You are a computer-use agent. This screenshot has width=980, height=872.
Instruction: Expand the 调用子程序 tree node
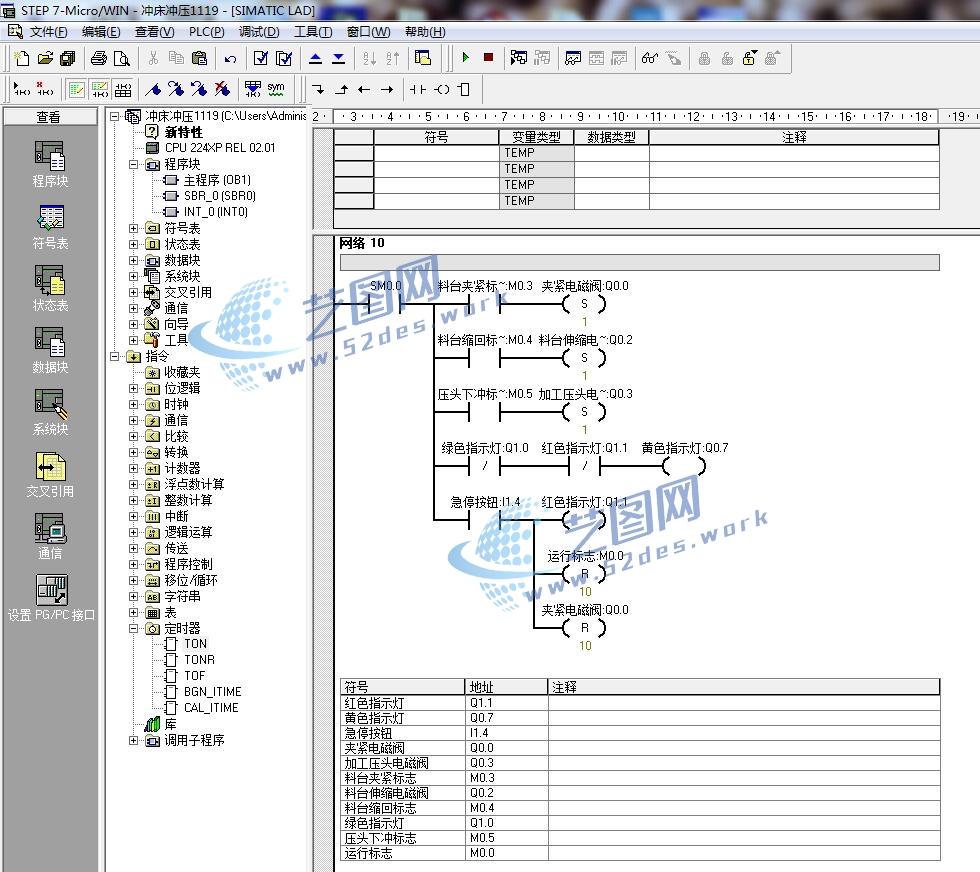coord(133,741)
